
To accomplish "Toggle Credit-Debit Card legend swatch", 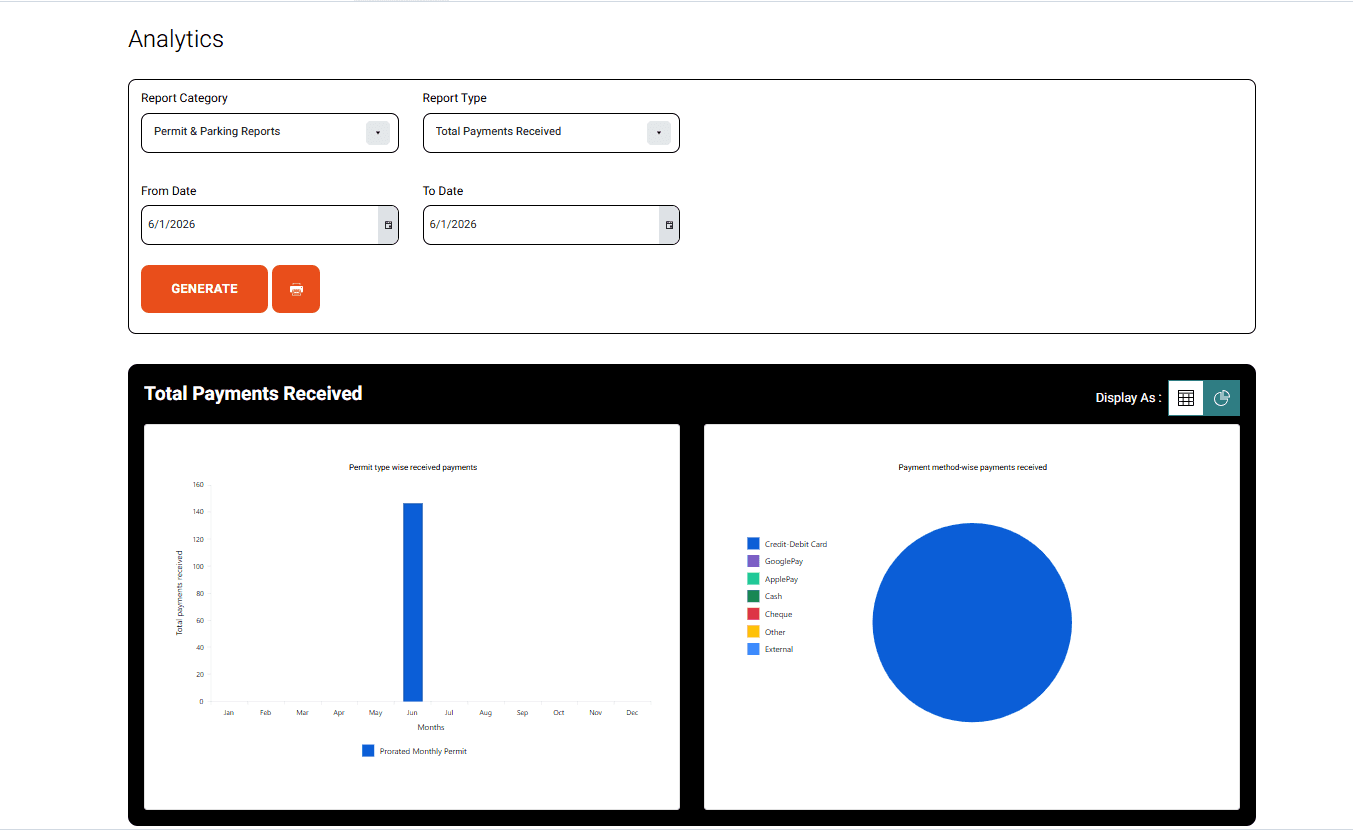I will coord(753,544).
